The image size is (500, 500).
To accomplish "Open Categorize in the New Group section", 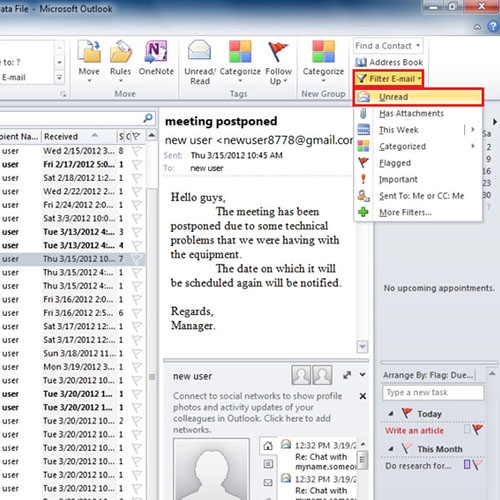I will [323, 62].
